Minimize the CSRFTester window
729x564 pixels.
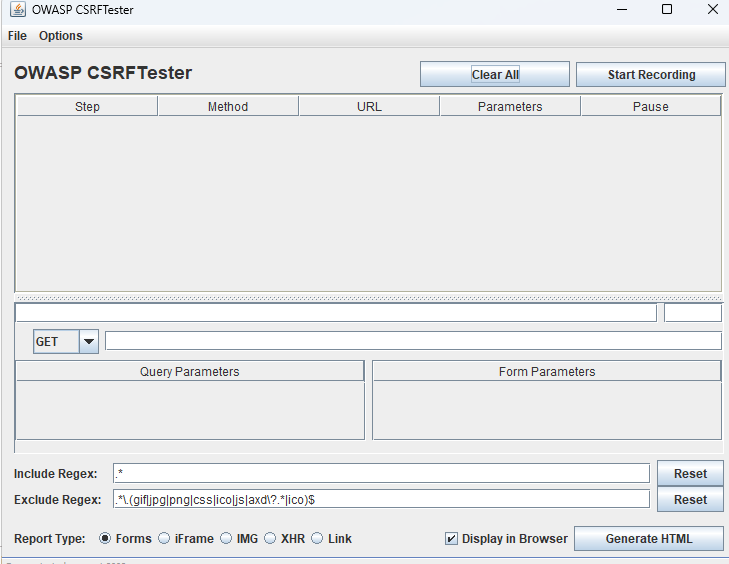pyautogui.click(x=622, y=9)
